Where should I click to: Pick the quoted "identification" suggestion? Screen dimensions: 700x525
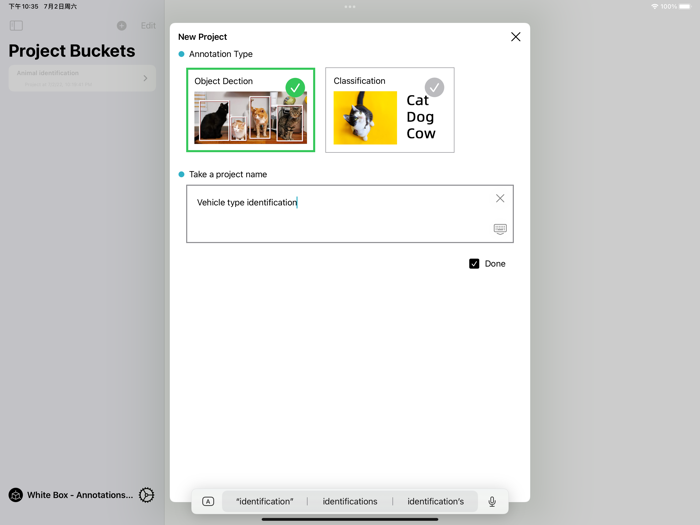(265, 501)
